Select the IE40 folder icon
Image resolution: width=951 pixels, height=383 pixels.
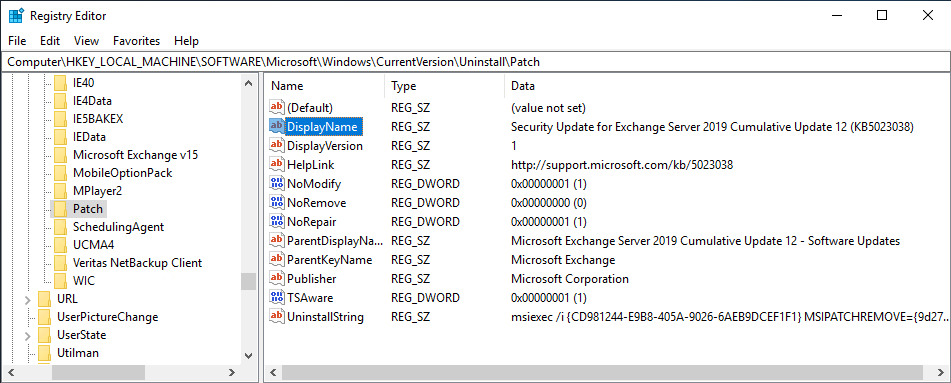coord(59,83)
